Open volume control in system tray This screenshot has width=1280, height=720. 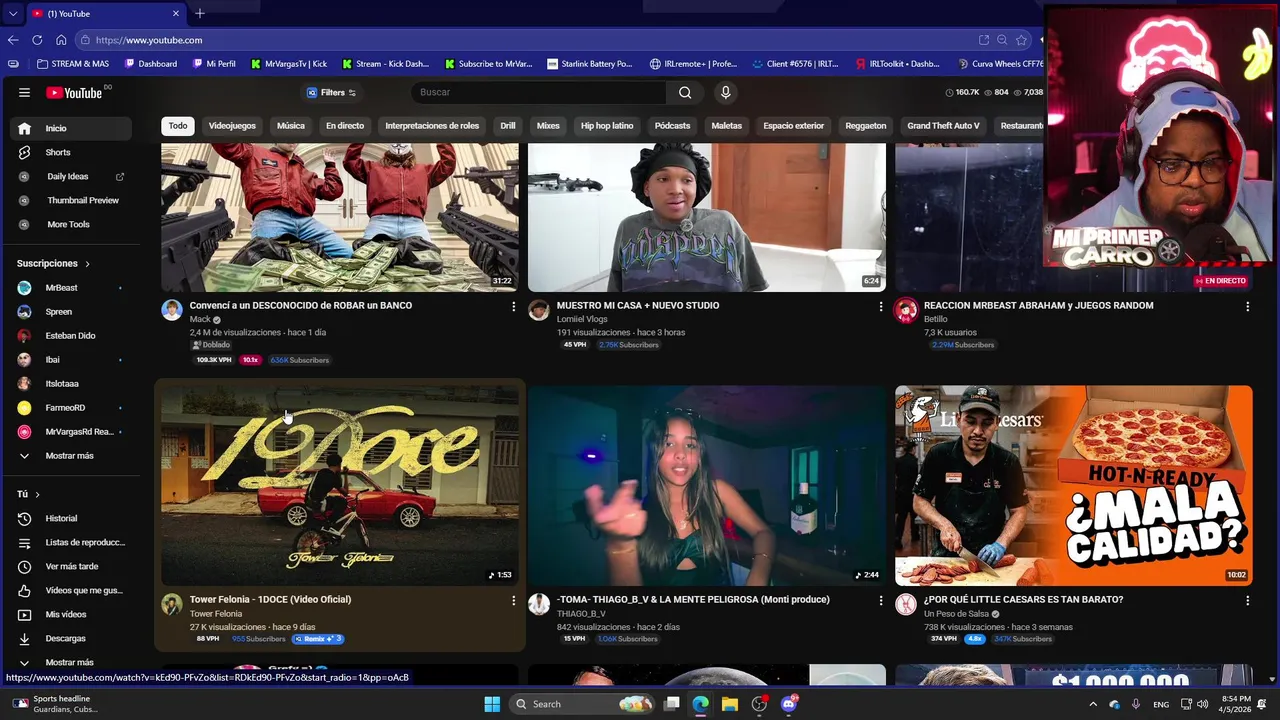click(1202, 704)
